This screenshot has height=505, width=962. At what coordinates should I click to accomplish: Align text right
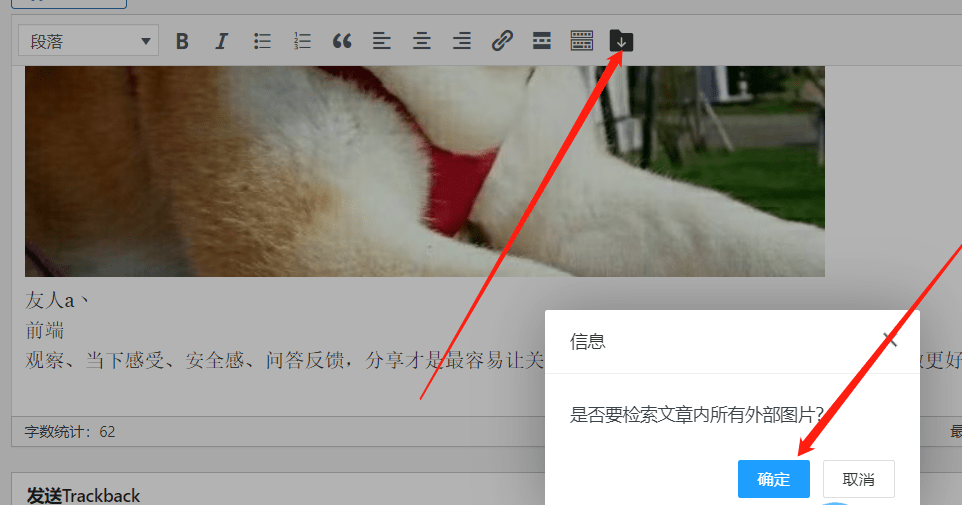pyautogui.click(x=461, y=41)
